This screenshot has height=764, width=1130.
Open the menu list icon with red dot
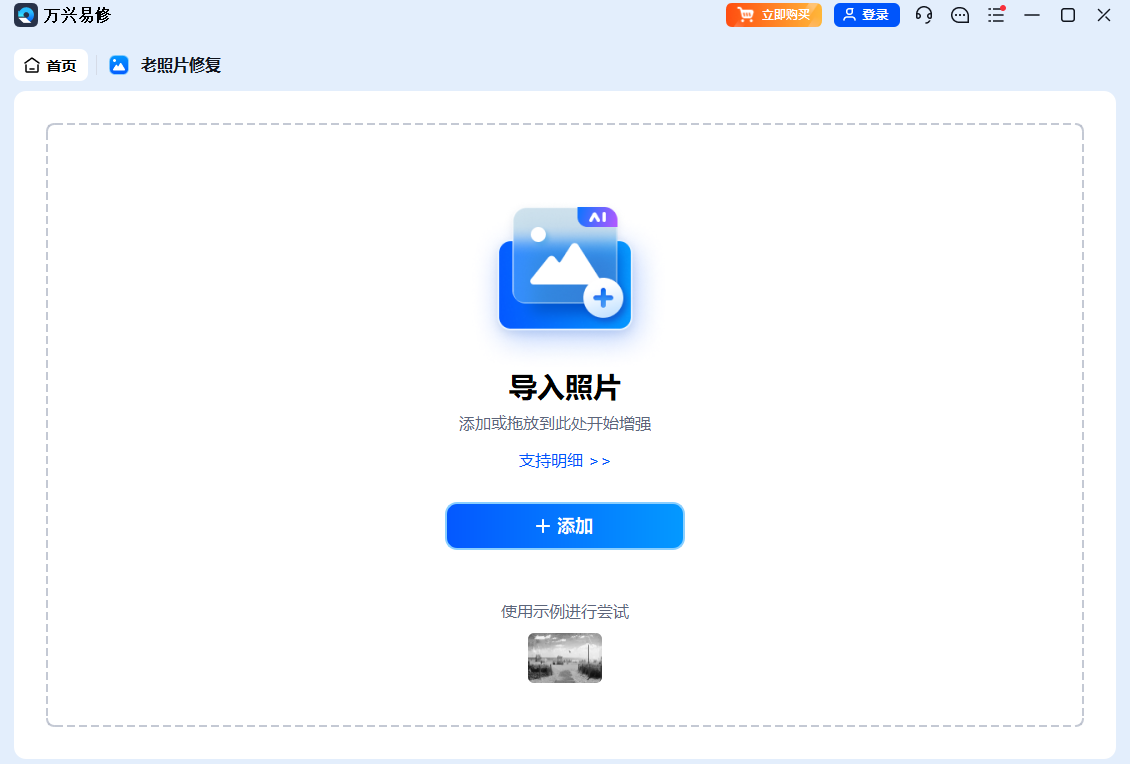tap(997, 14)
